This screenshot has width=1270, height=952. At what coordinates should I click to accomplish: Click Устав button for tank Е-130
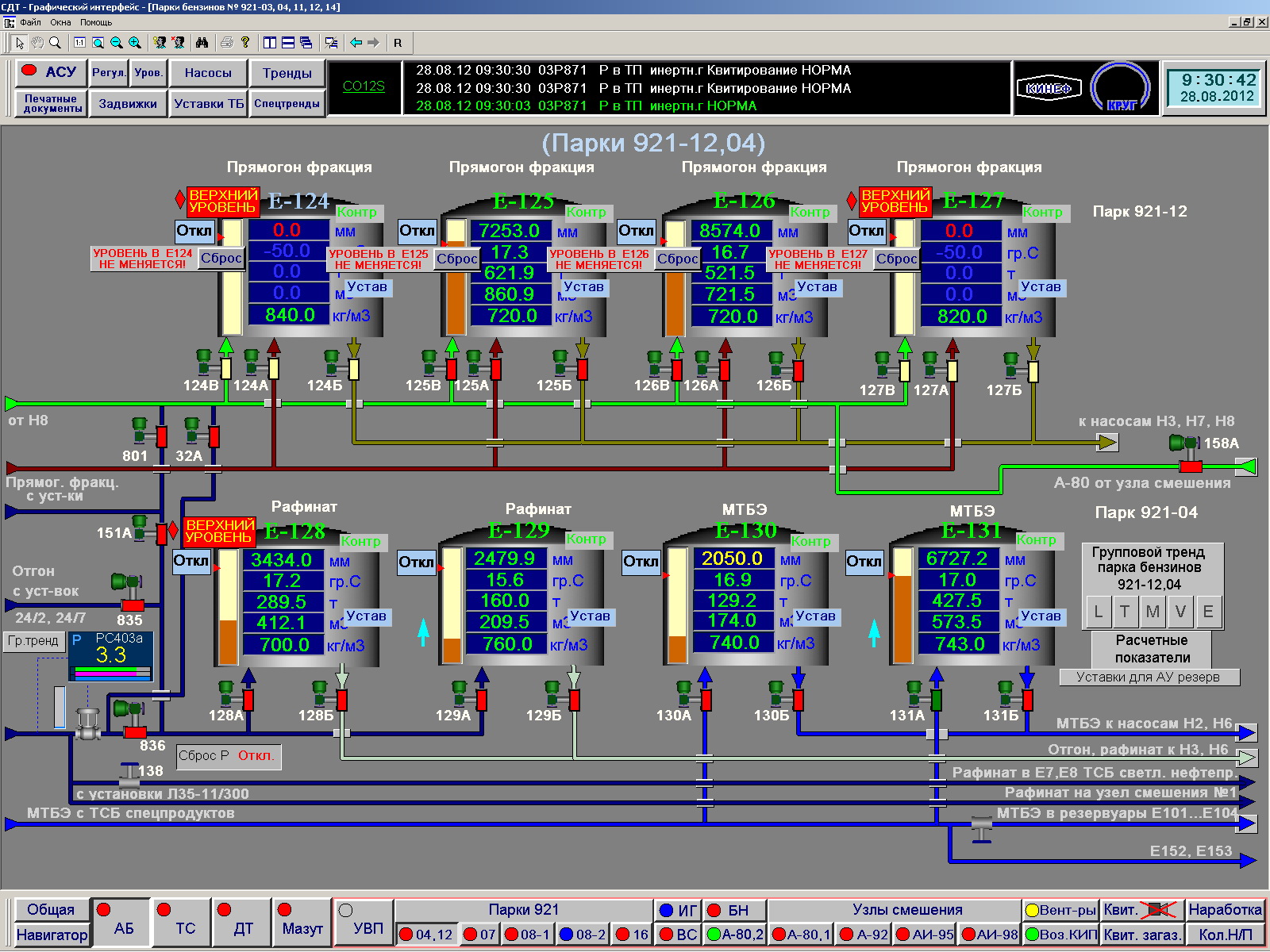pyautogui.click(x=816, y=616)
